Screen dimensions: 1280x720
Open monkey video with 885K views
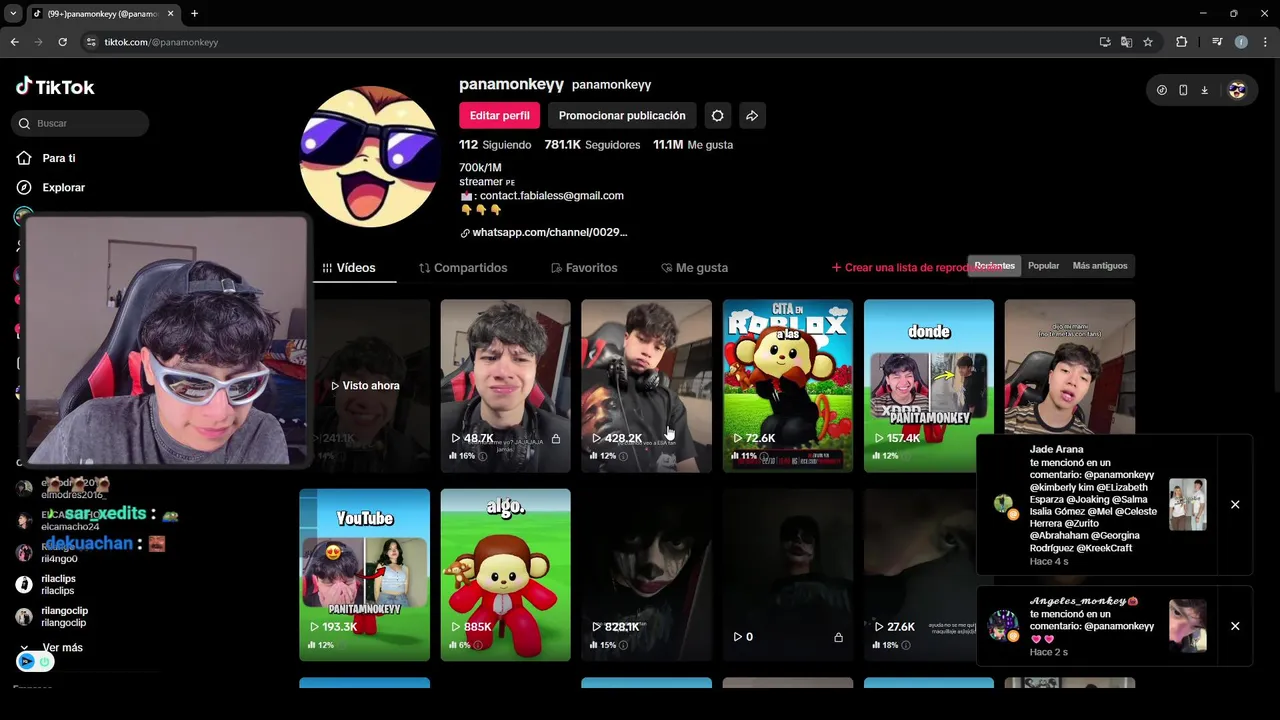click(x=505, y=574)
